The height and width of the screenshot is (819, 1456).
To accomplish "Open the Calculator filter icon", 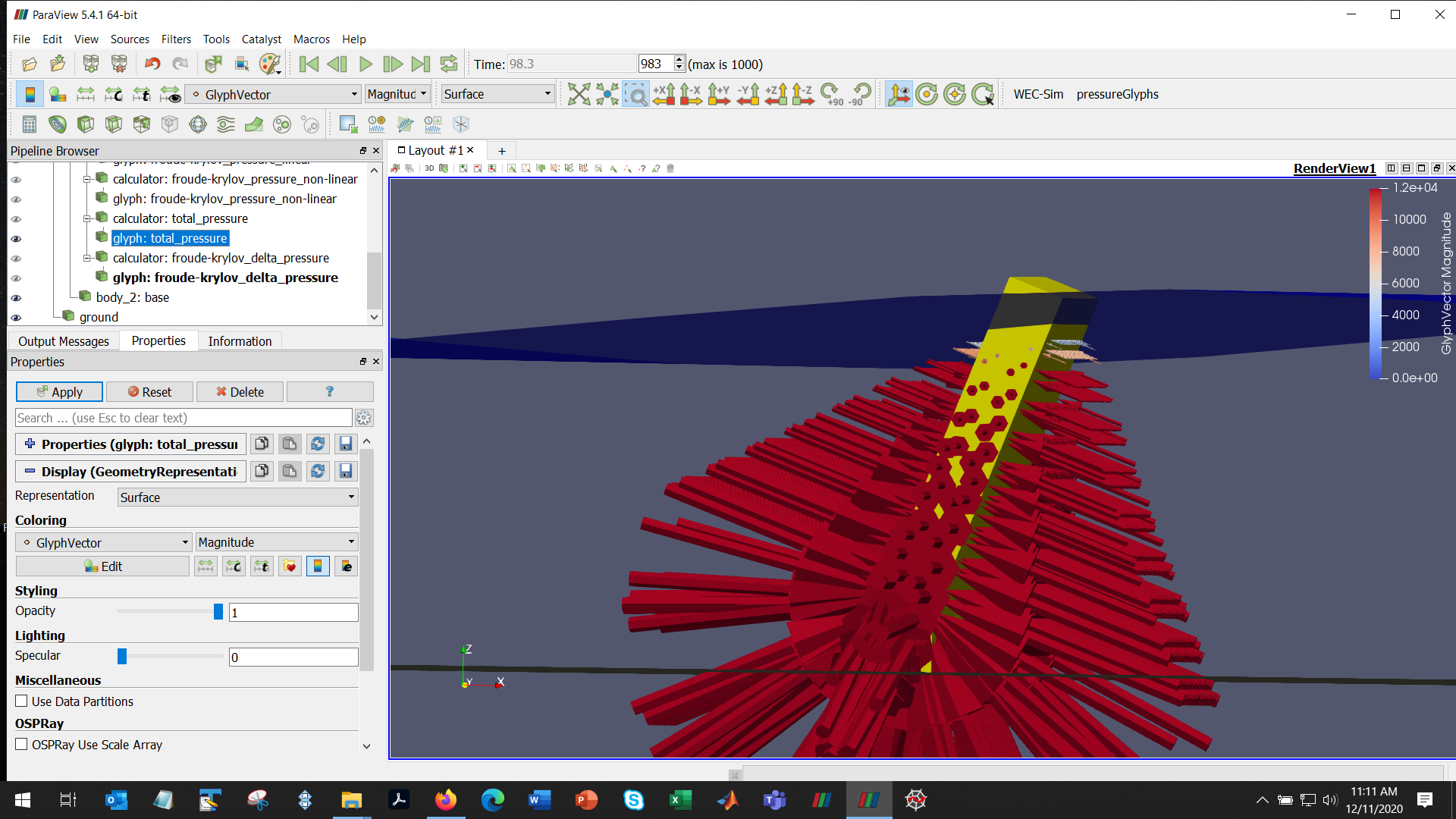I will click(x=29, y=124).
